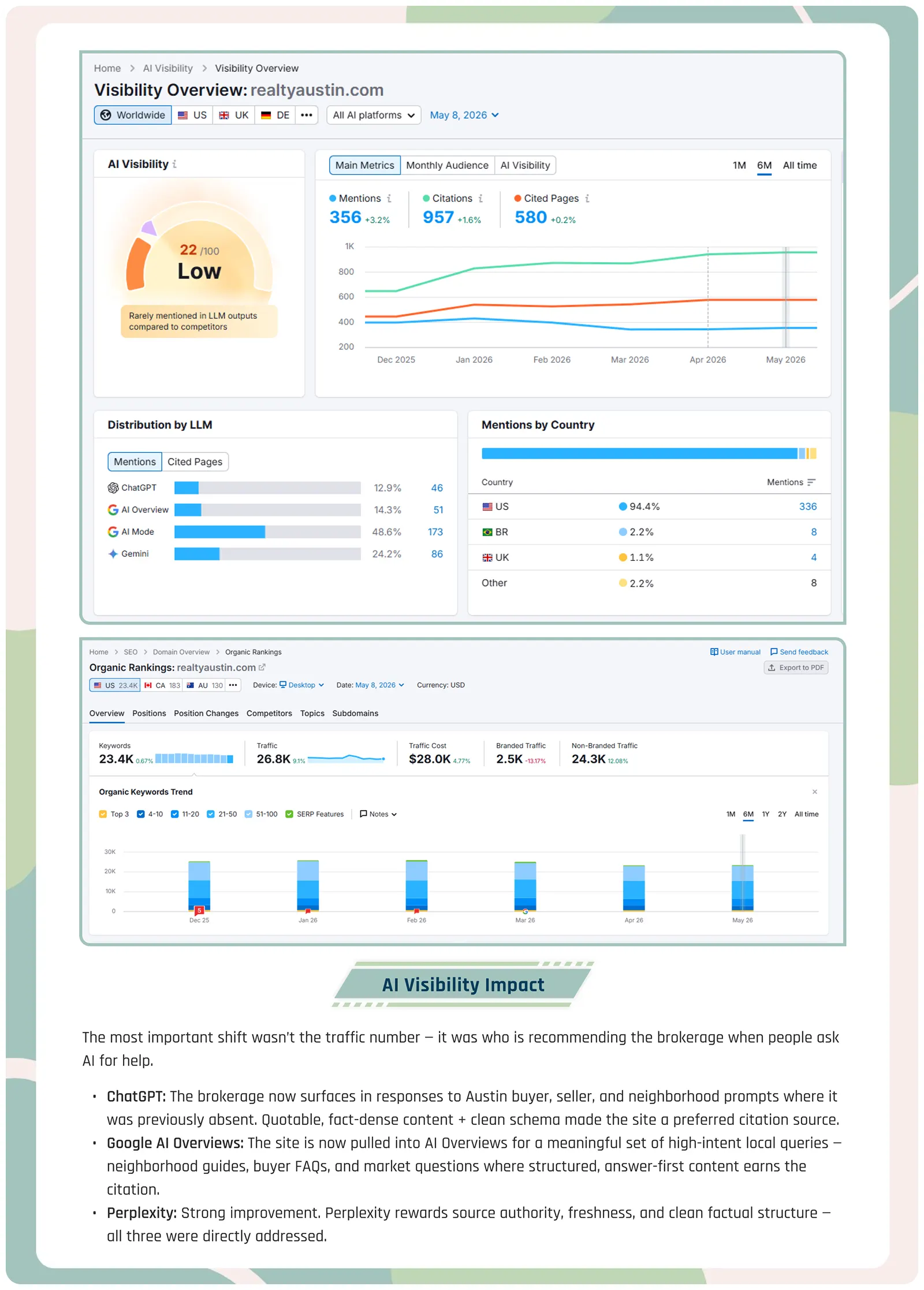Select the AU 130 database

pyautogui.click(x=204, y=685)
